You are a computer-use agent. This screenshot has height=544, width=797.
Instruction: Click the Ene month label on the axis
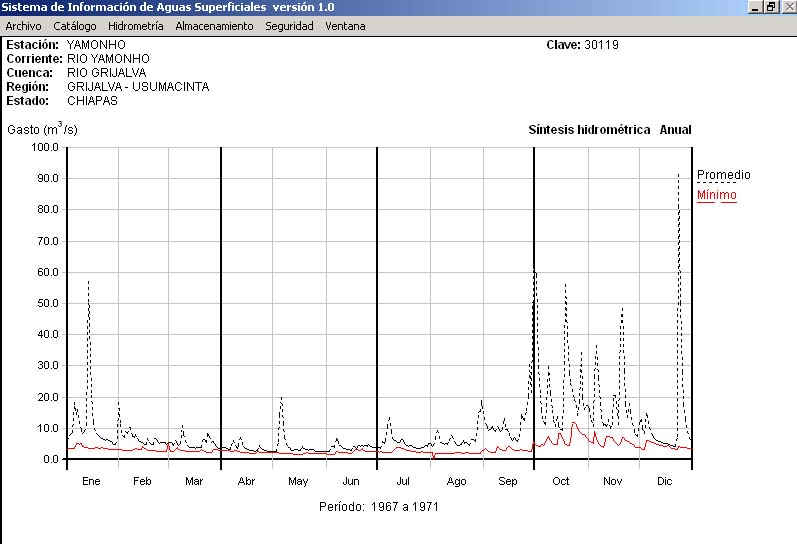91,481
